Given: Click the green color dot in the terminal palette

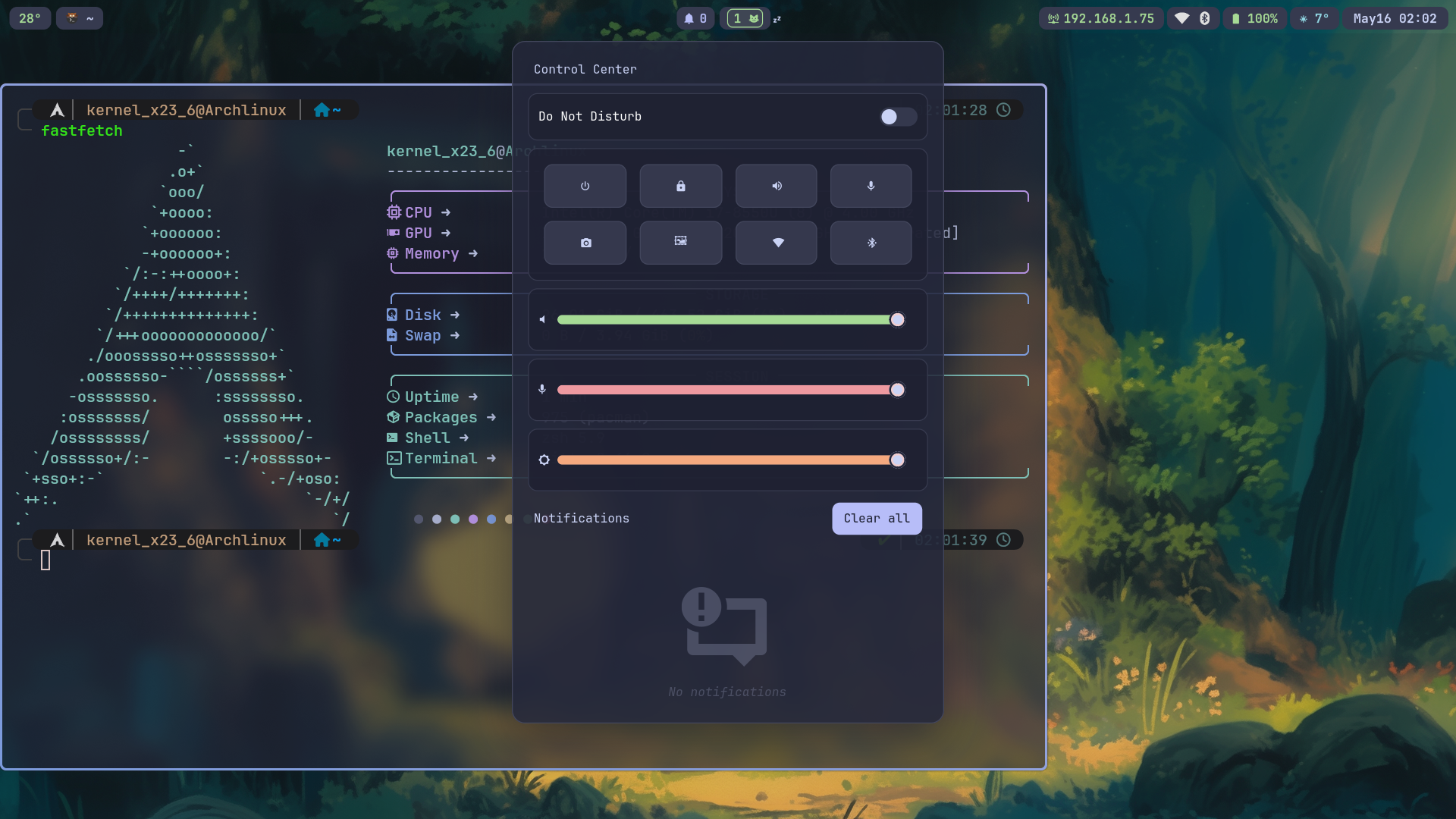Looking at the screenshot, I should pos(455,519).
